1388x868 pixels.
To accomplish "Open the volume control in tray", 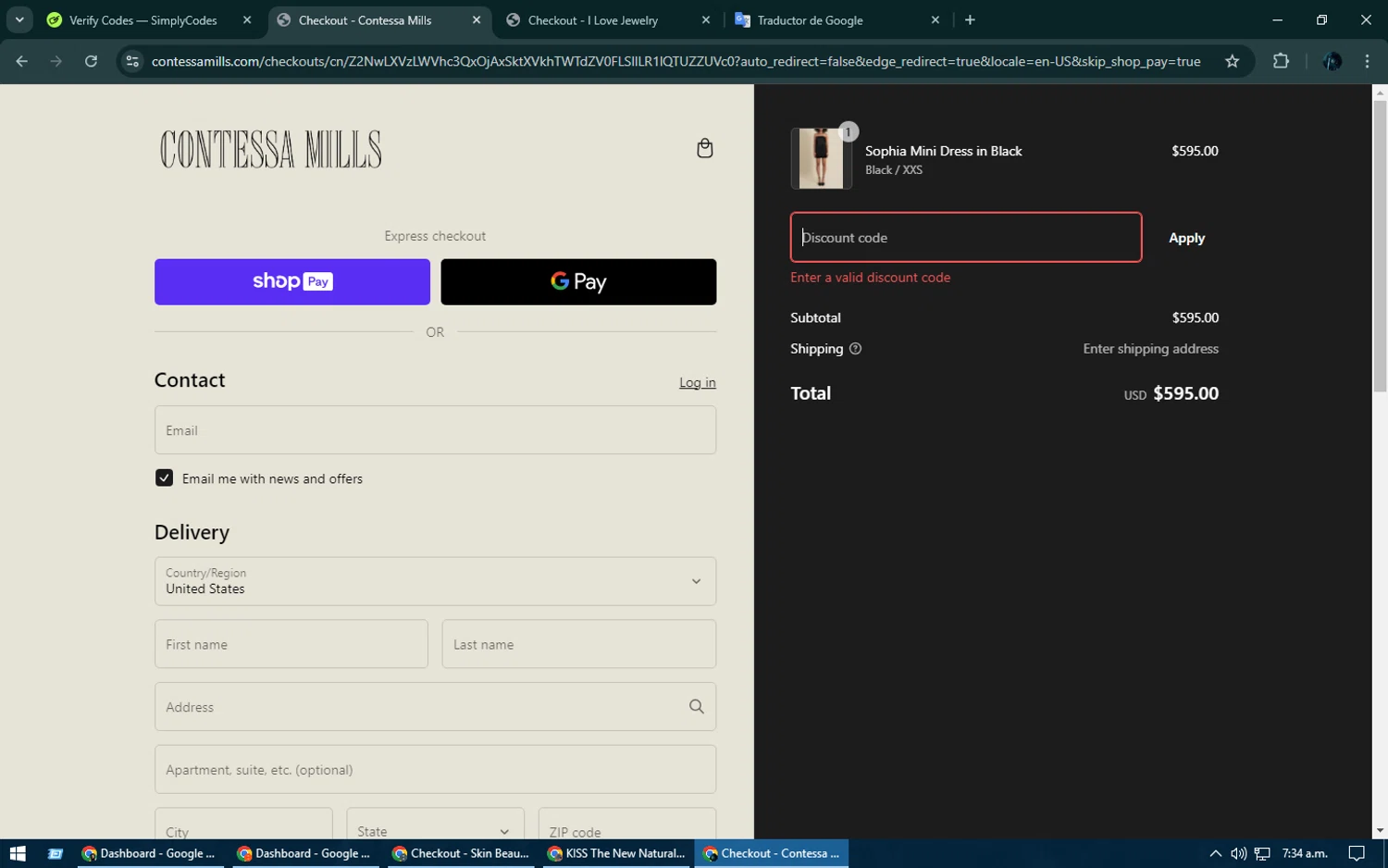I will pyautogui.click(x=1238, y=853).
